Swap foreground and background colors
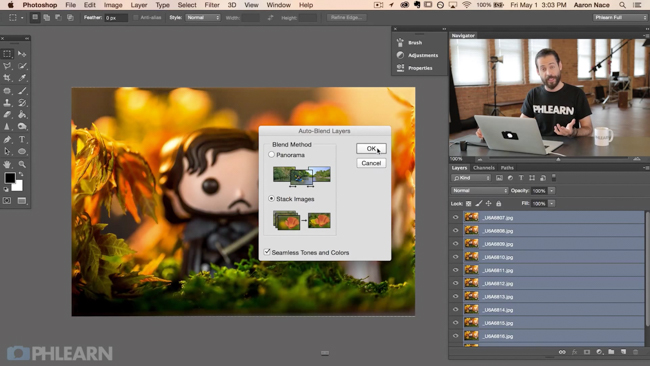The image size is (650, 366). pyautogui.click(x=21, y=175)
